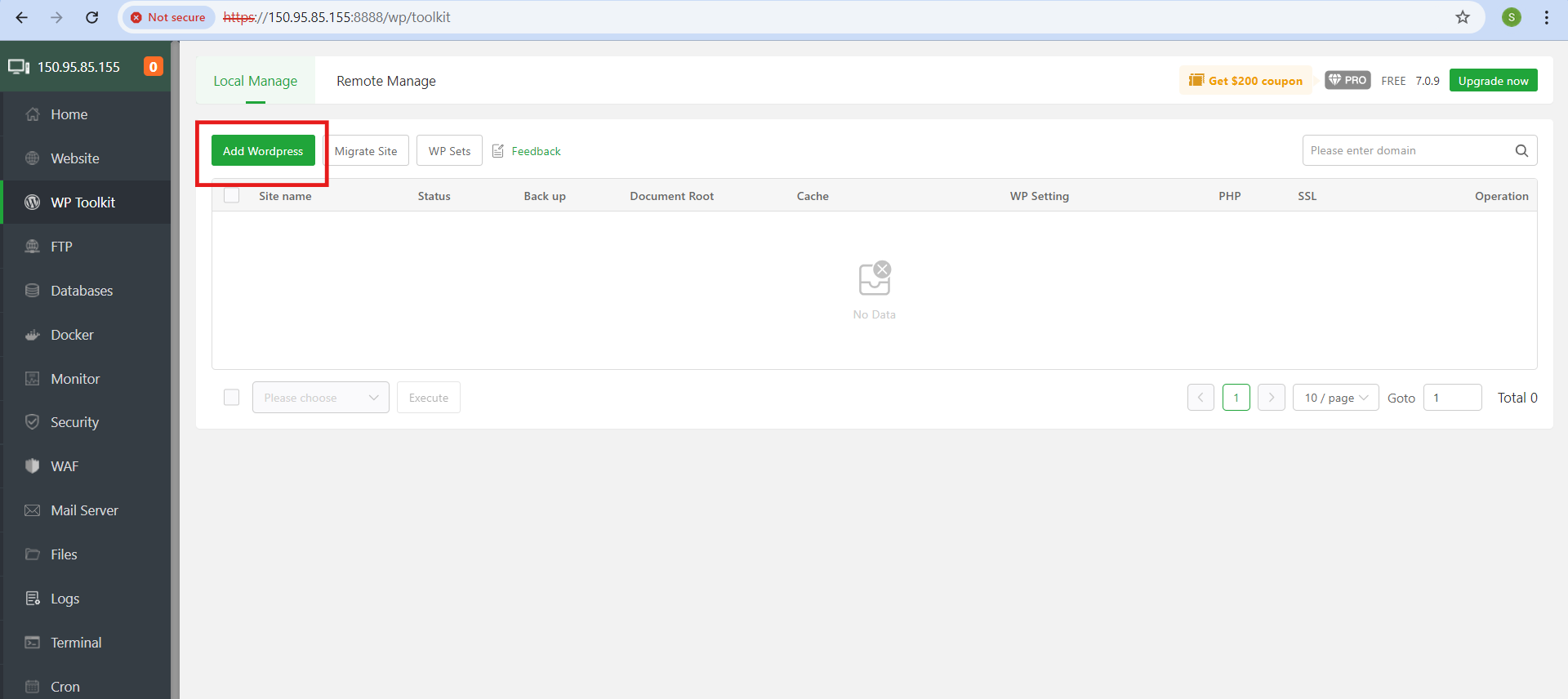Click the Feedback edit icon

pos(498,151)
